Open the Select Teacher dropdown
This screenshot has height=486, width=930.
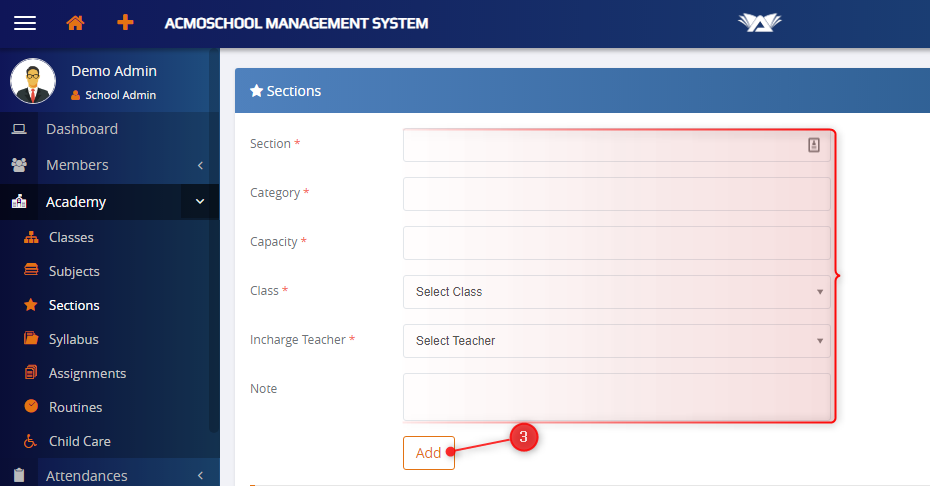tap(616, 341)
